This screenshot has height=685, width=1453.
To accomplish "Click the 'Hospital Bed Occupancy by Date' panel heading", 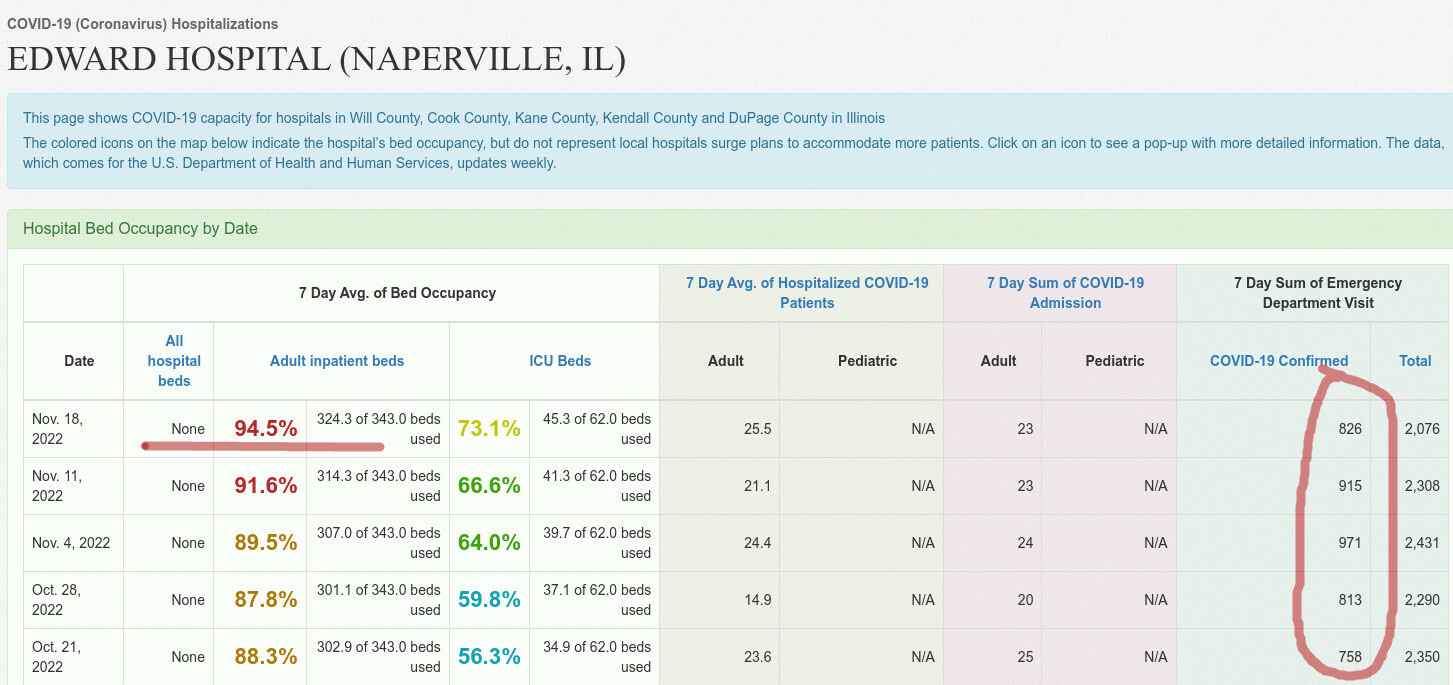I will (x=140, y=228).
